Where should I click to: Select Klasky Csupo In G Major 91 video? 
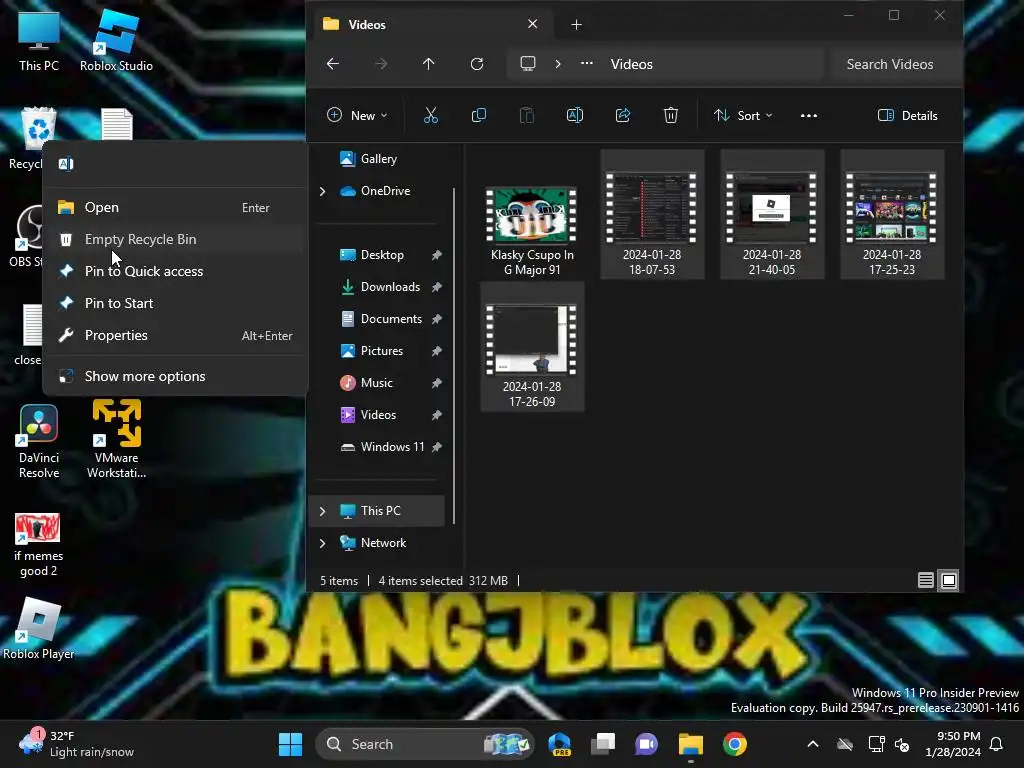pyautogui.click(x=532, y=231)
